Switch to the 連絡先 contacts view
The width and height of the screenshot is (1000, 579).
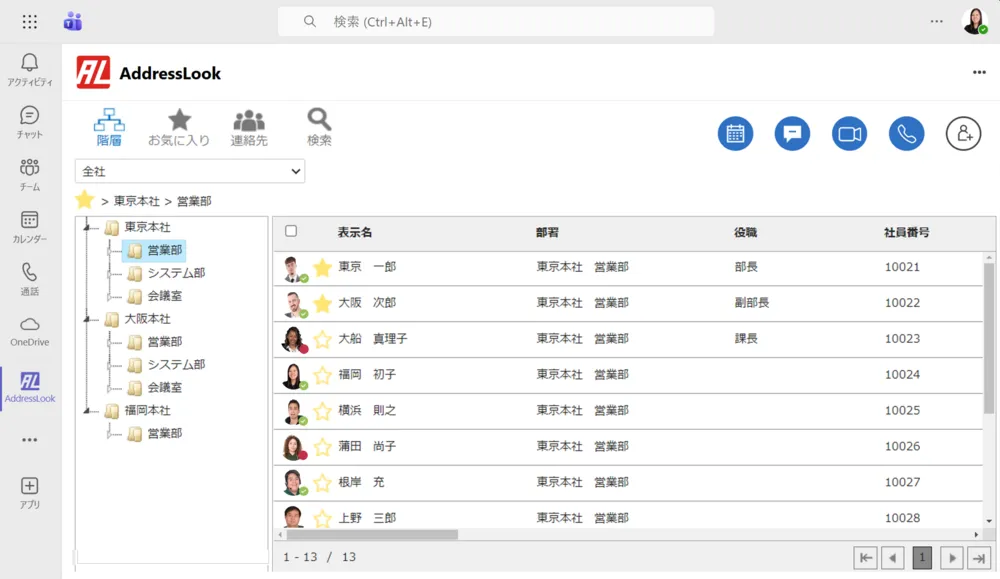point(248,125)
